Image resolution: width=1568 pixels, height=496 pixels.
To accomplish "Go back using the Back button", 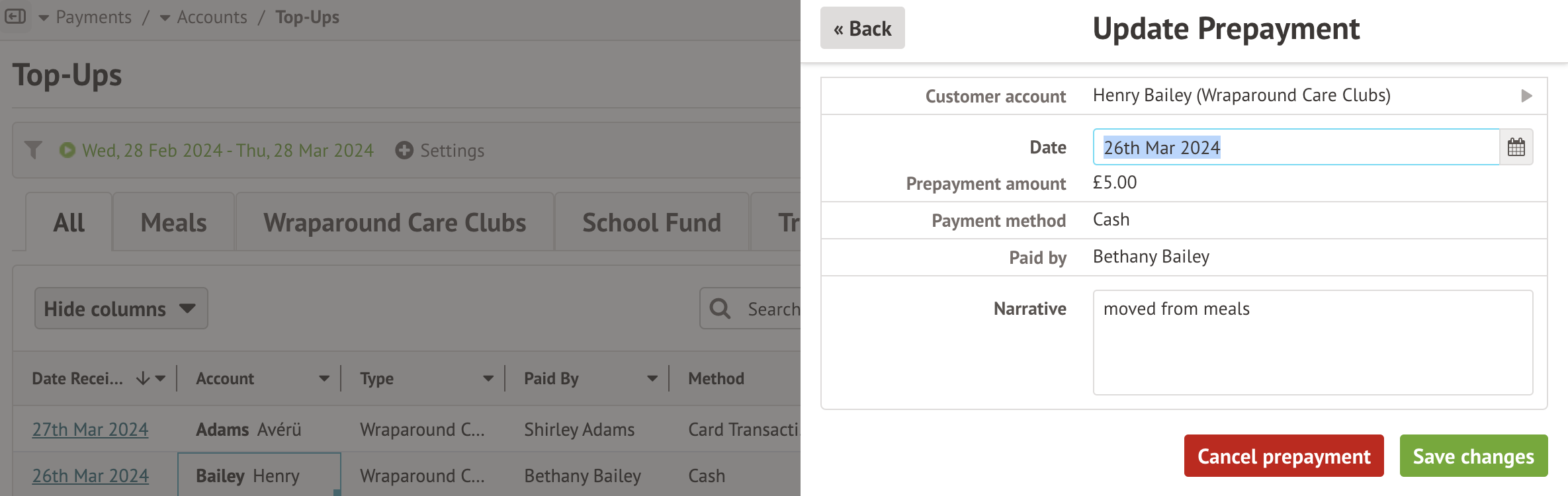I will [862, 28].
